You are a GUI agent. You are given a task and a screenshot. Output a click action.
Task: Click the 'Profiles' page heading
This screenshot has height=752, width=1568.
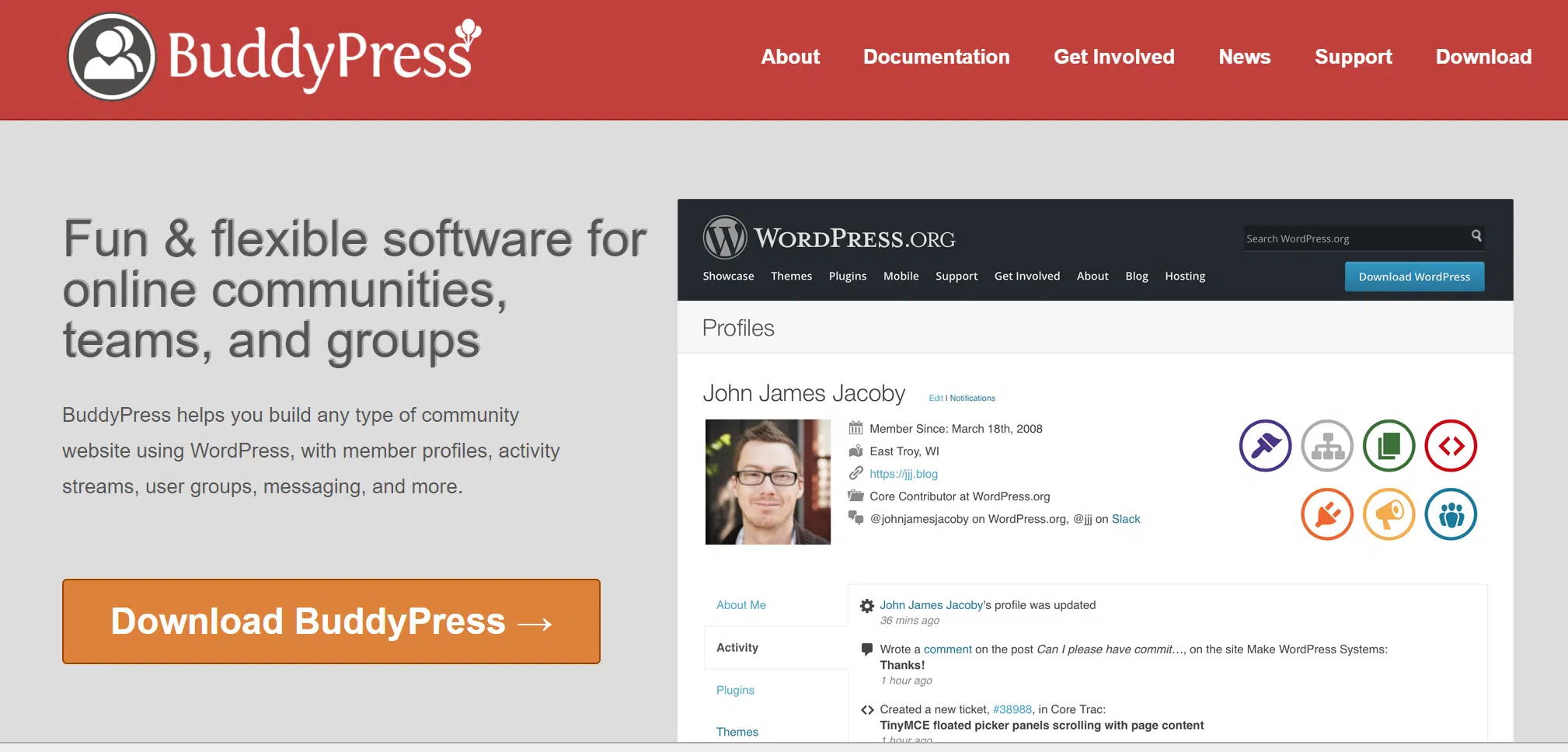click(x=738, y=328)
